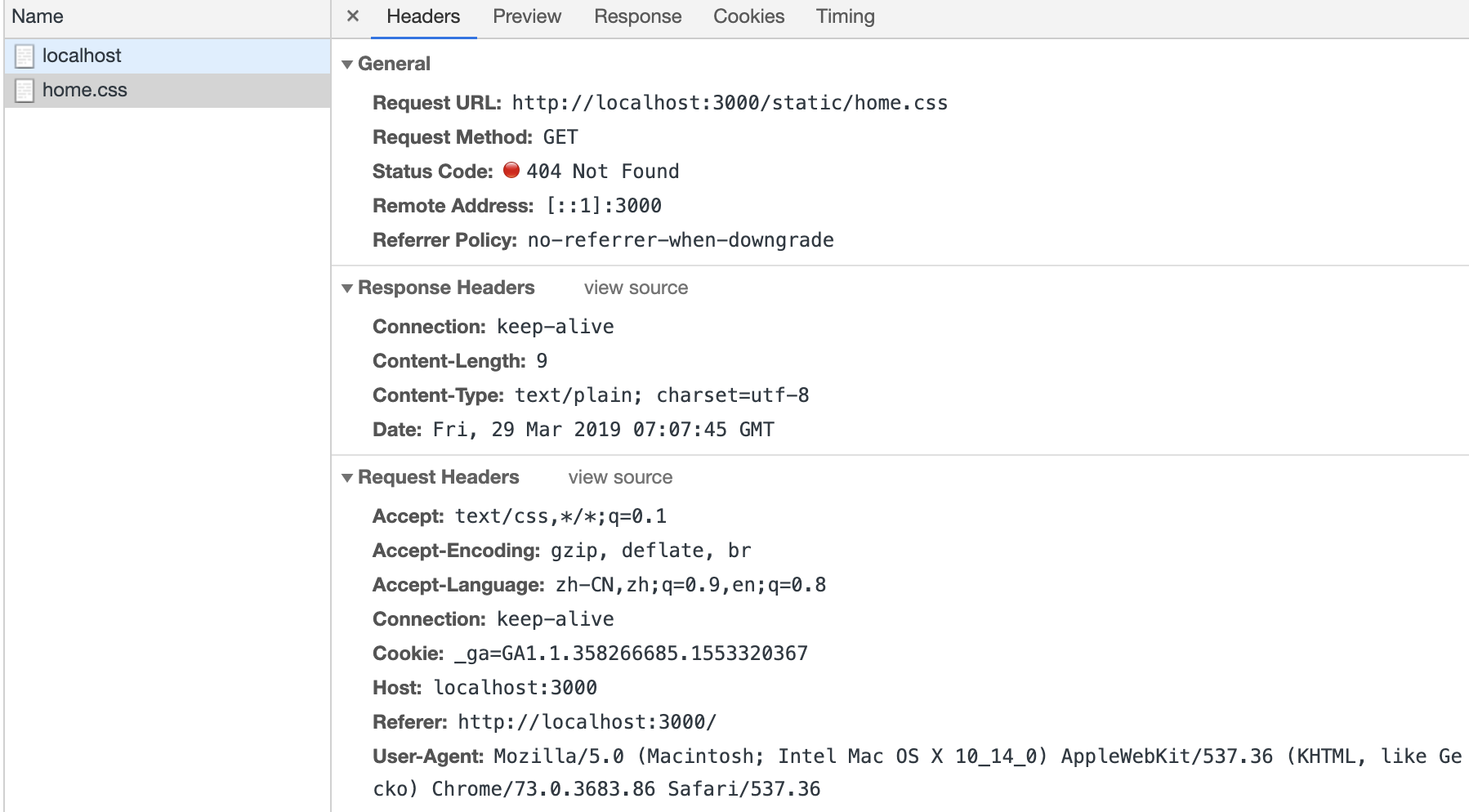
Task: Click the Referer header URL value
Action: [x=587, y=722]
